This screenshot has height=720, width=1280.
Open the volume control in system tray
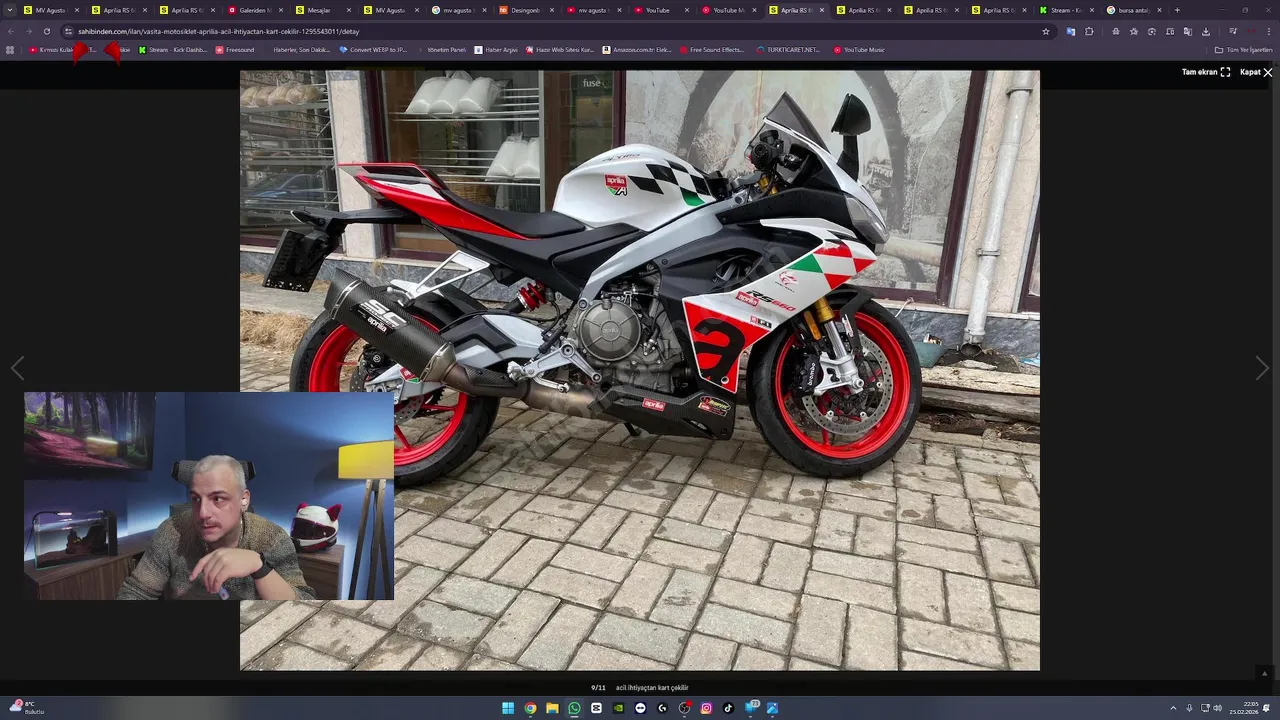click(x=1217, y=708)
